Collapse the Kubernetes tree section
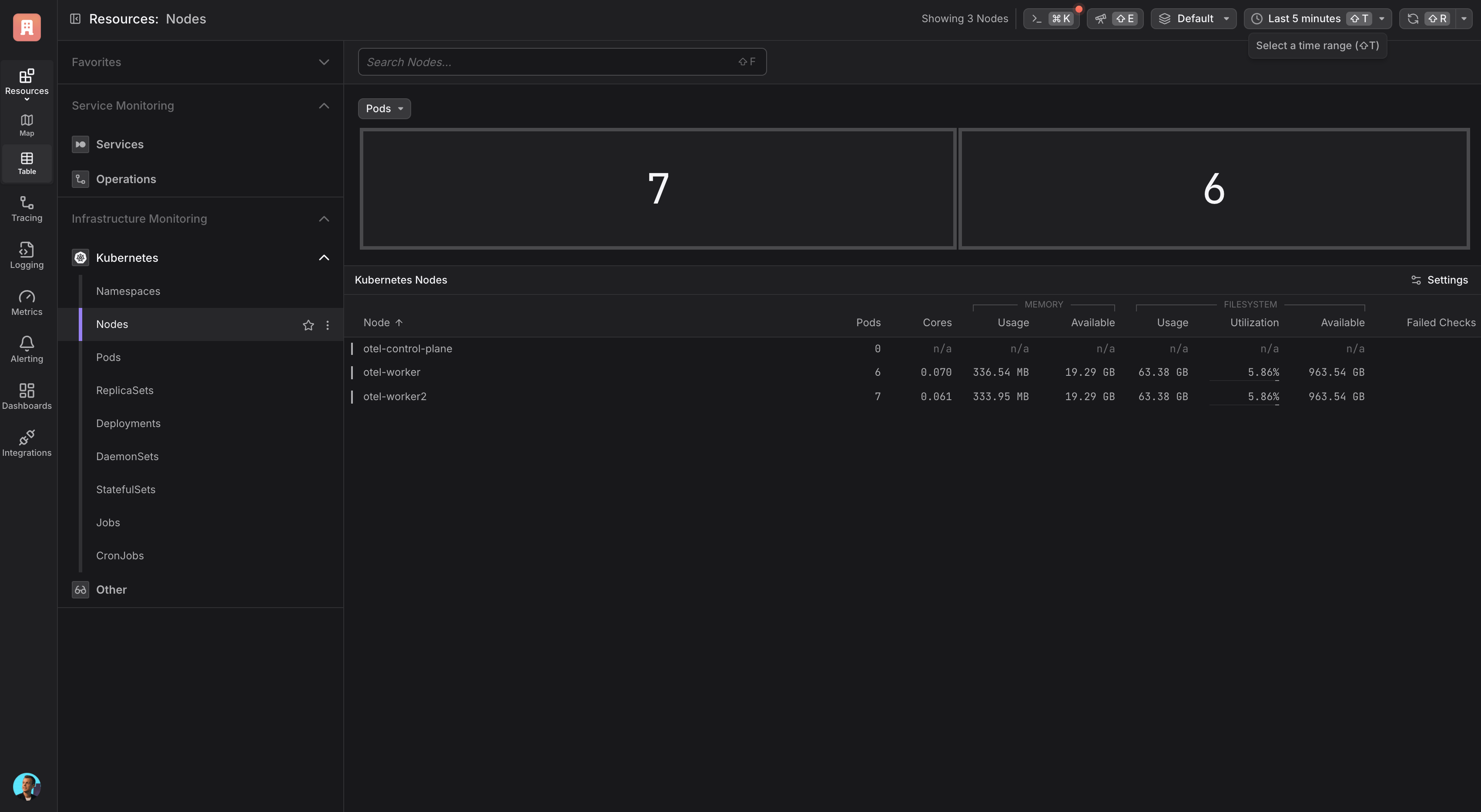 (324, 258)
